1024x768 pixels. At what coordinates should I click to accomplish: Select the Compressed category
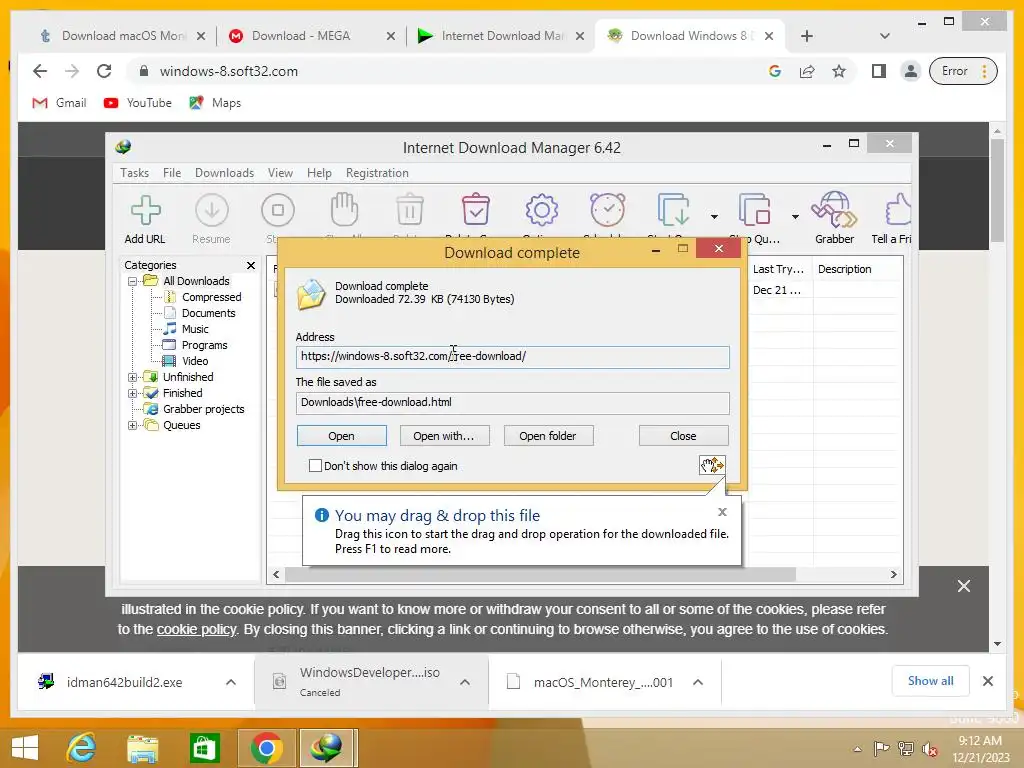coord(211,297)
